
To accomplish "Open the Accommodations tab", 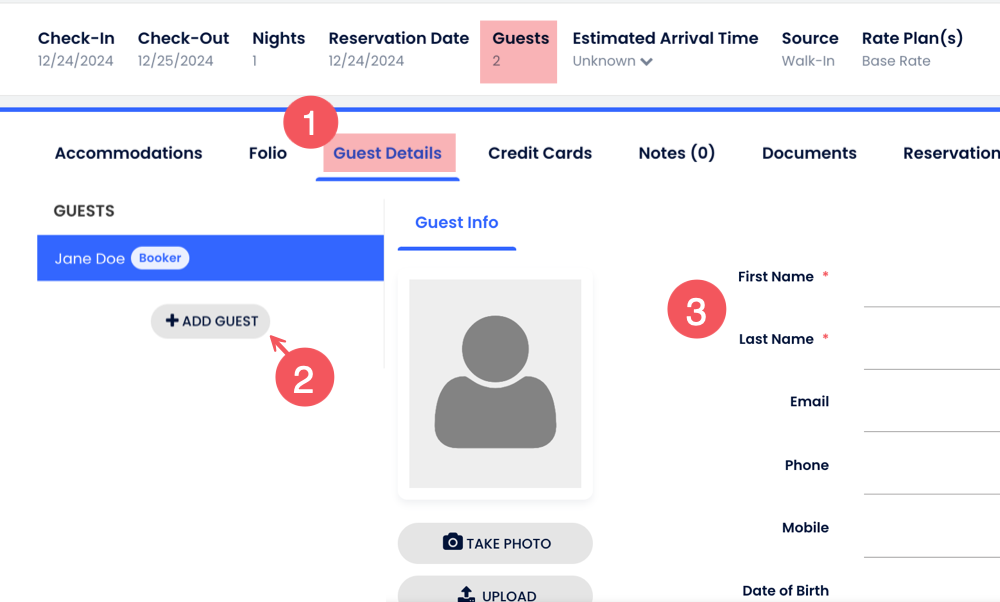I will click(x=128, y=153).
